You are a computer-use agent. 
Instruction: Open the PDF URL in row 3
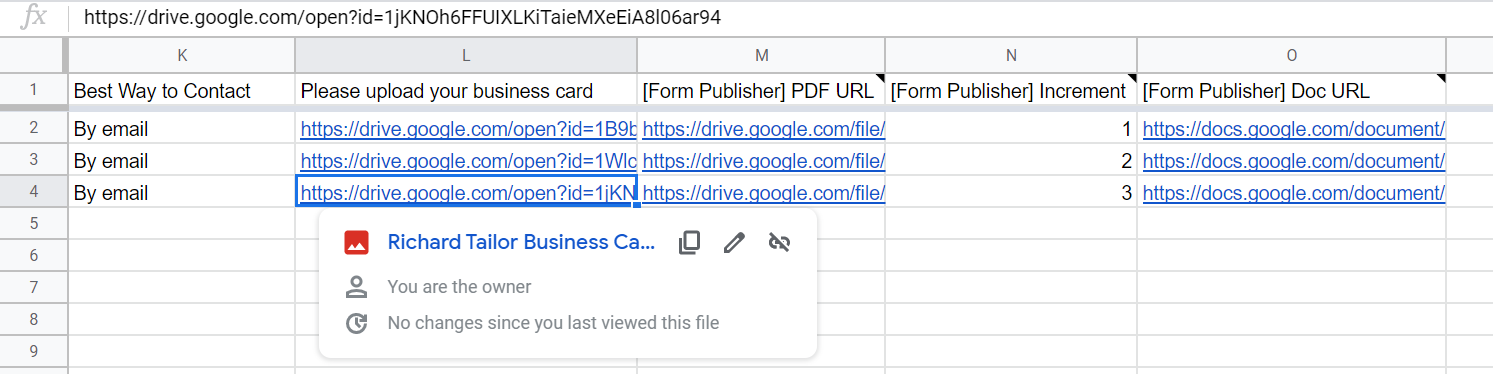[x=763, y=161]
